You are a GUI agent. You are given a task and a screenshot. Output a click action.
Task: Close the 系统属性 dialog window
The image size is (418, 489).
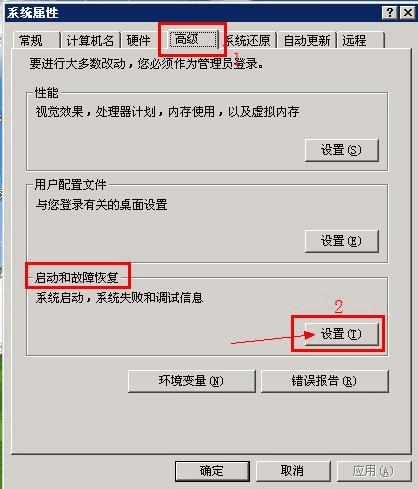pyautogui.click(x=408, y=13)
